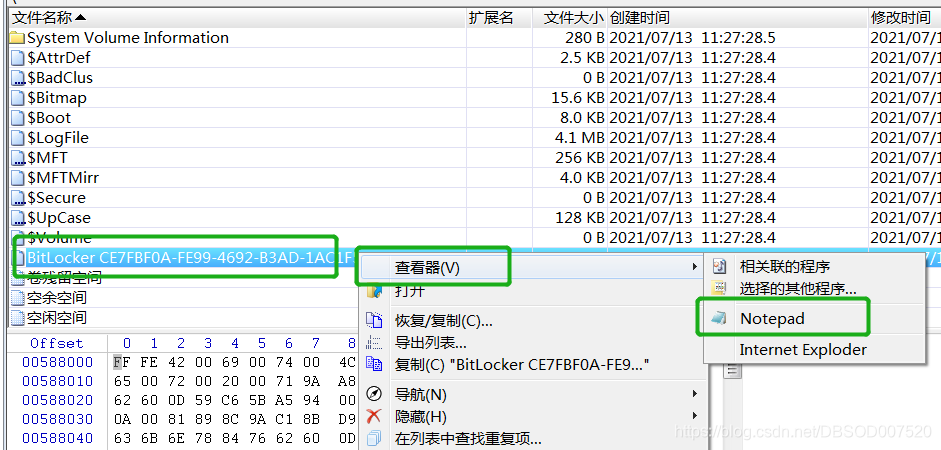Screen dimensions: 941x450
Task: Click the $LogFile file icon
Action: click(x=19, y=138)
